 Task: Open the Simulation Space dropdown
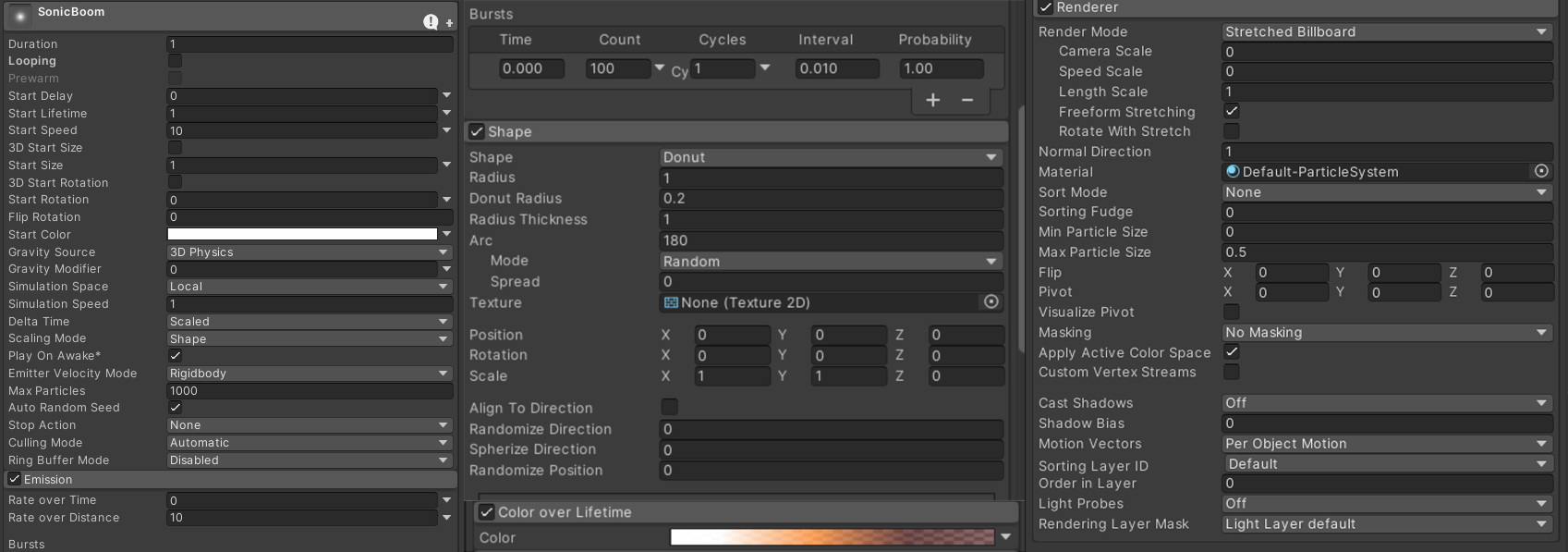click(309, 287)
